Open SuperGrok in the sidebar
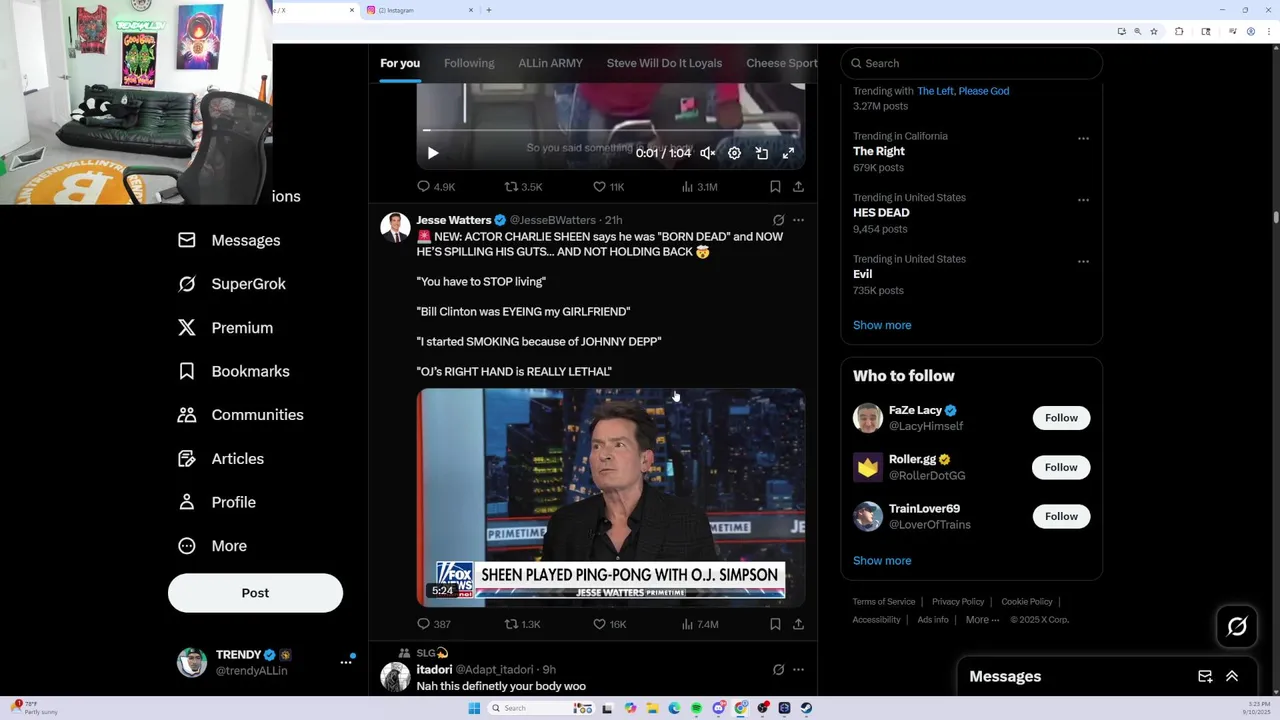The width and height of the screenshot is (1280, 720). tap(232, 284)
